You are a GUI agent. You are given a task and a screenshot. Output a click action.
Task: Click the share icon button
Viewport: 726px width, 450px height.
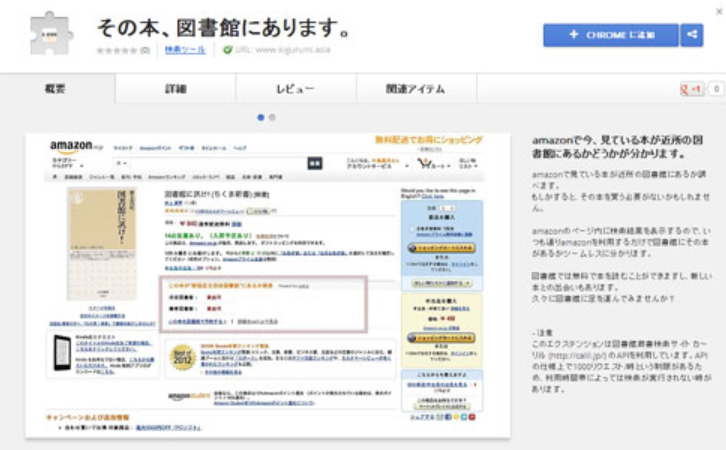click(692, 35)
